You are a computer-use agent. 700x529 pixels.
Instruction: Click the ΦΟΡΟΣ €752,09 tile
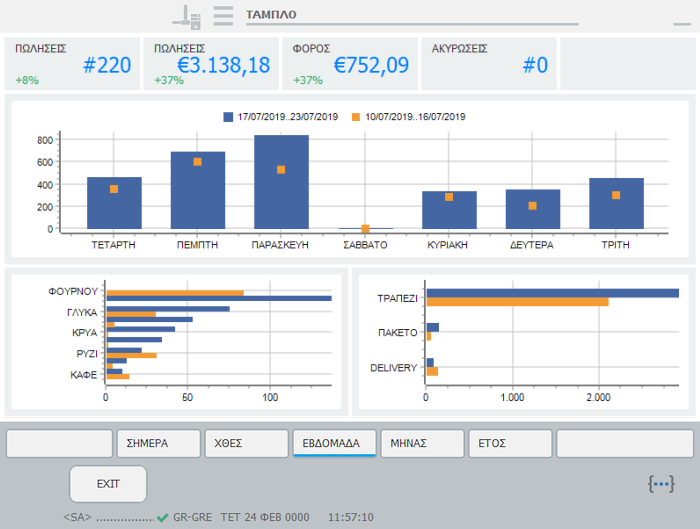[349, 65]
